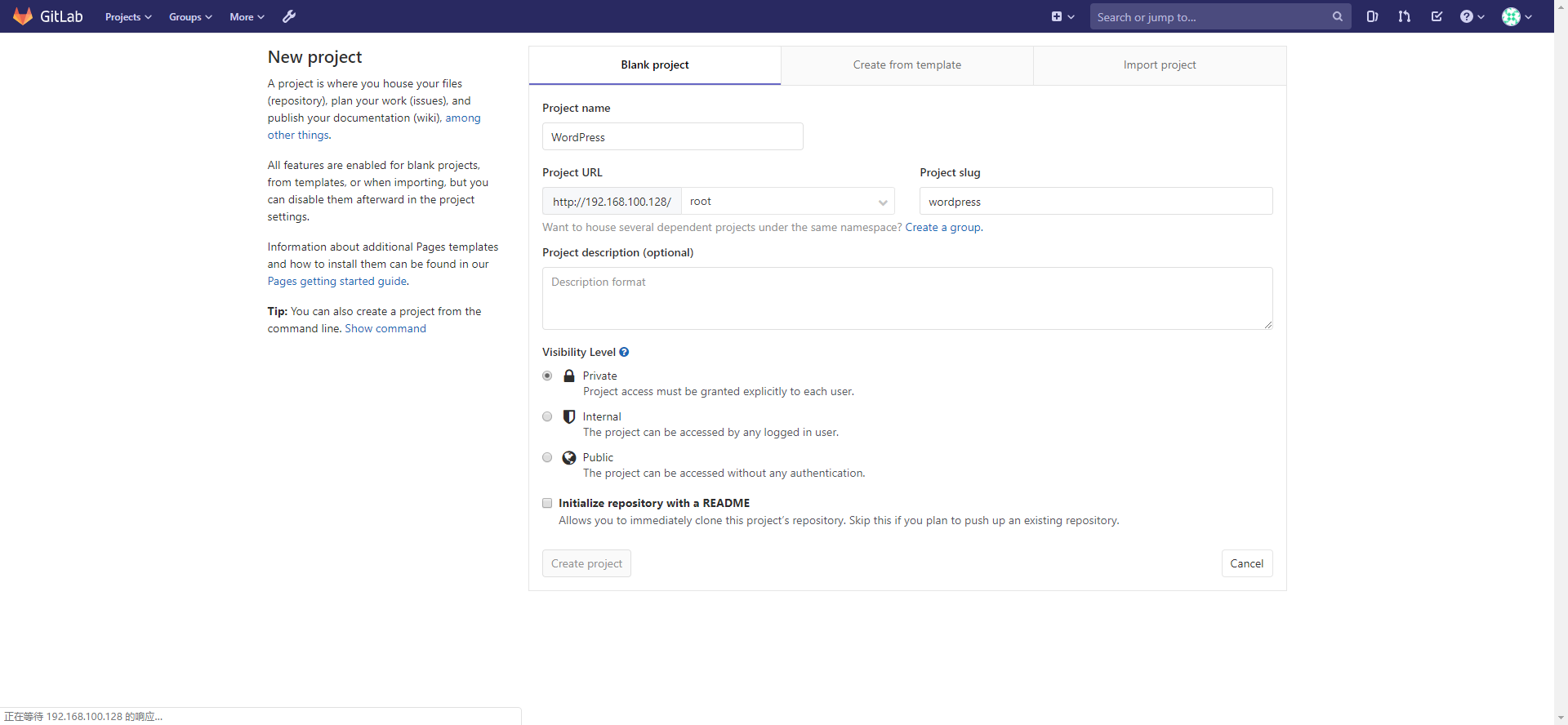Click the Cancel button
This screenshot has height=725, width=1568.
pyautogui.click(x=1247, y=563)
